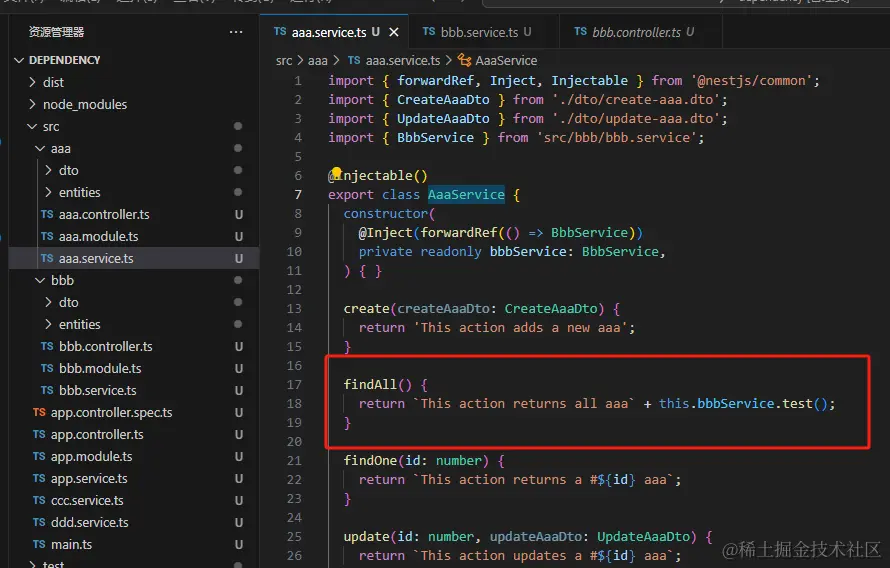The width and height of the screenshot is (890, 568).
Task: Click the TS icon beside main.ts
Action: click(39, 545)
